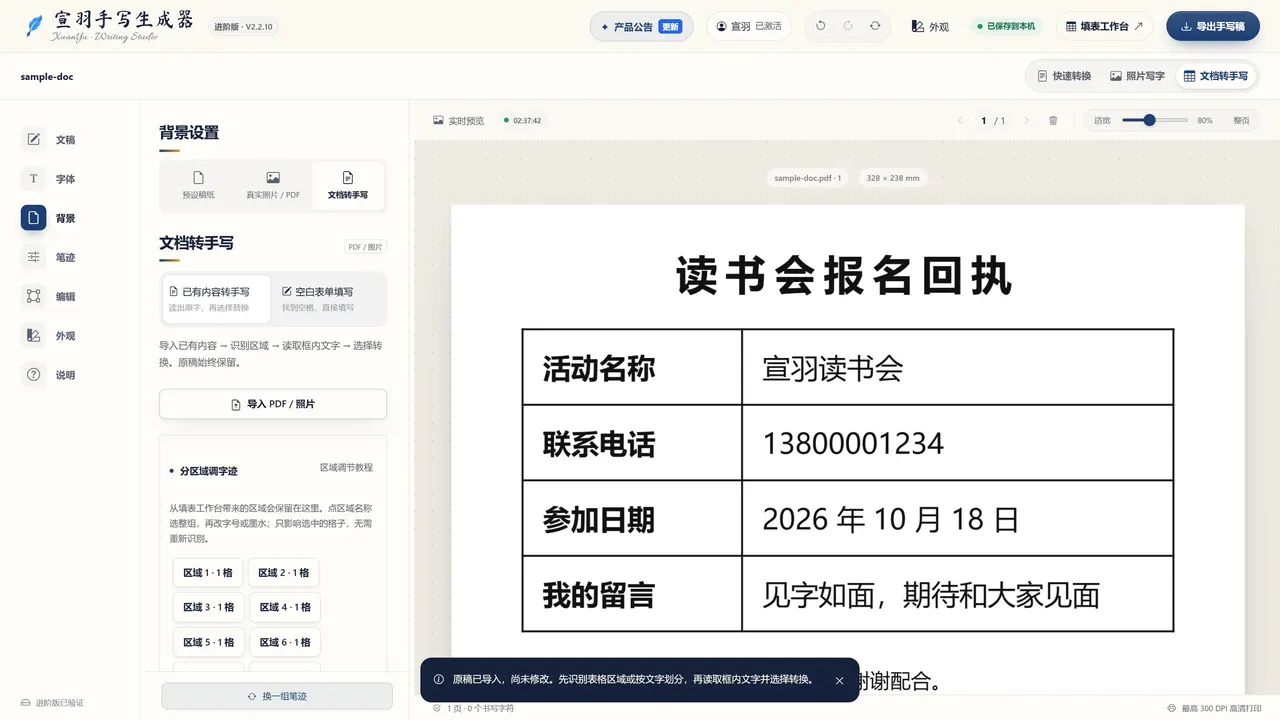Open 外观 appearance in top bar
This screenshot has height=720, width=1280.
[930, 27]
